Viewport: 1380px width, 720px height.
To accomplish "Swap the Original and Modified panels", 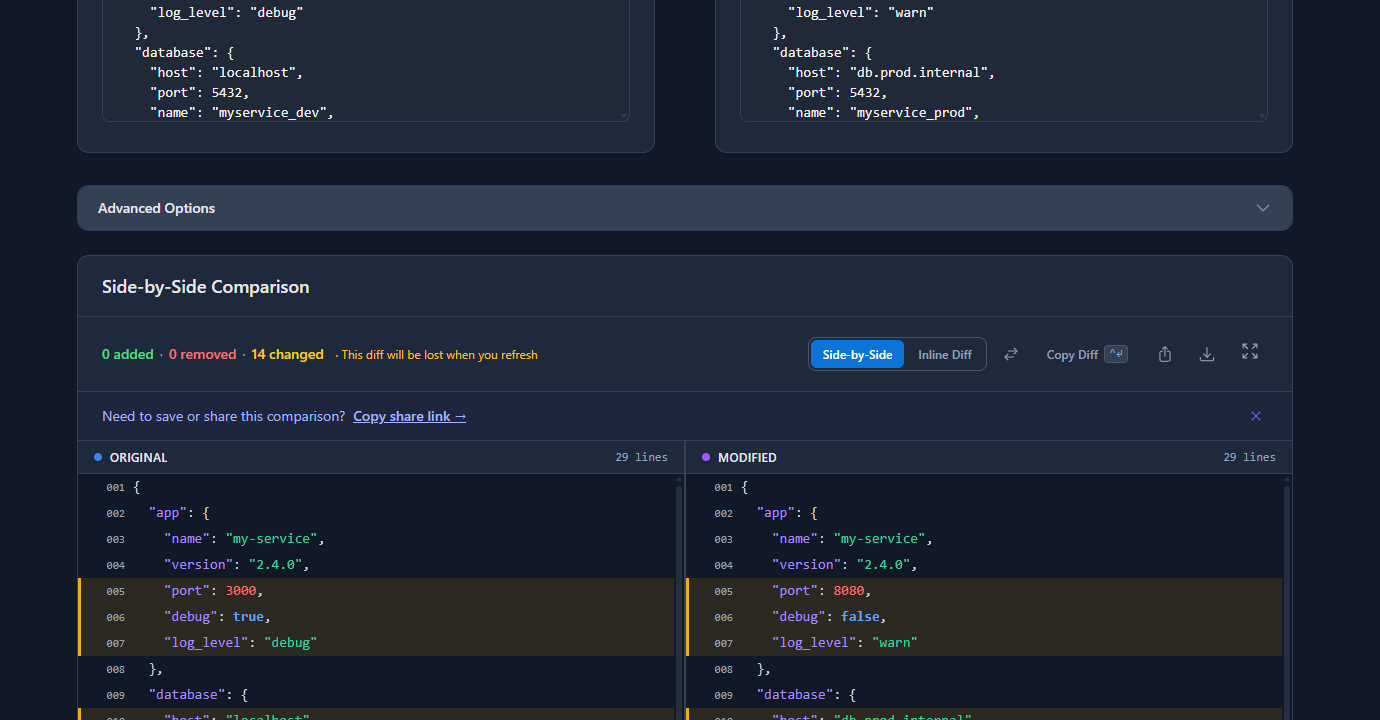I will 1010,353.
